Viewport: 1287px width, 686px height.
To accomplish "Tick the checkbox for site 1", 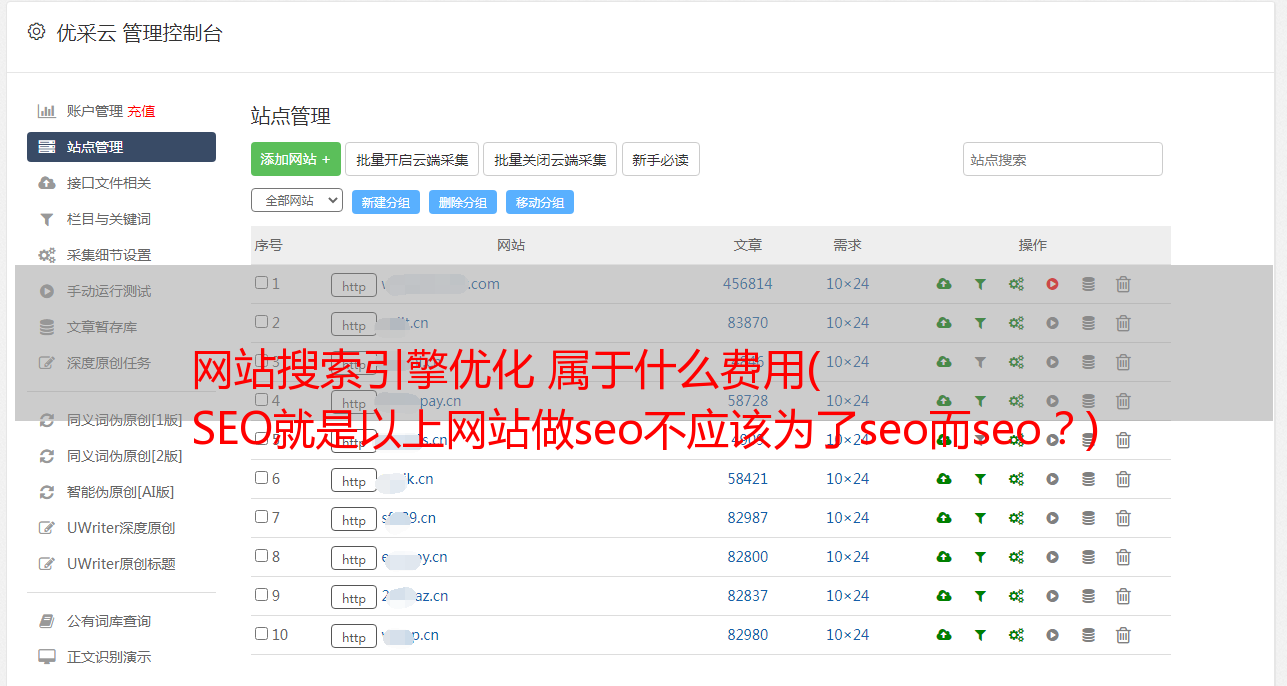I will (261, 283).
